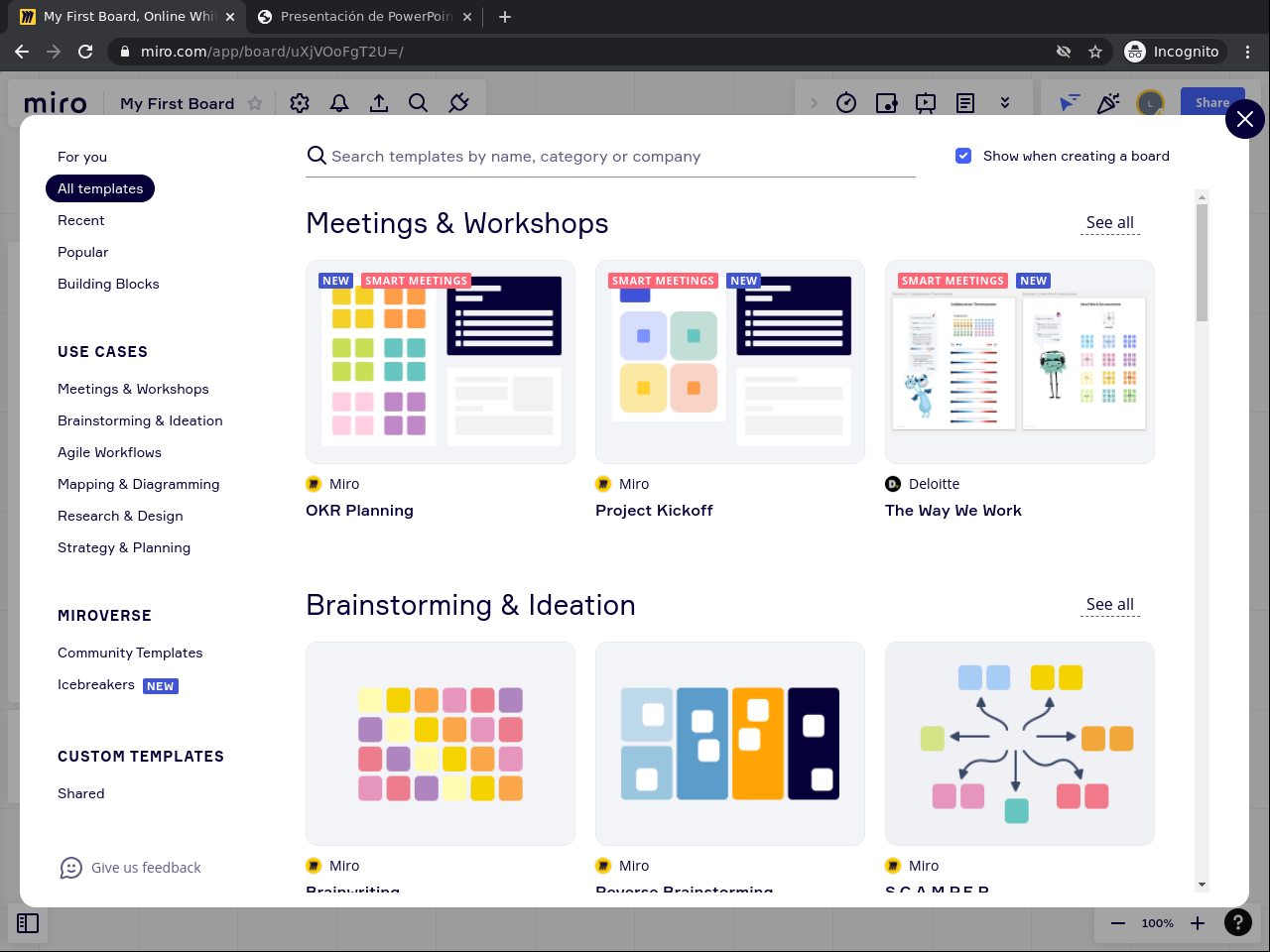Open frames panel at bottom left
This screenshot has width=1270, height=952.
tap(28, 923)
